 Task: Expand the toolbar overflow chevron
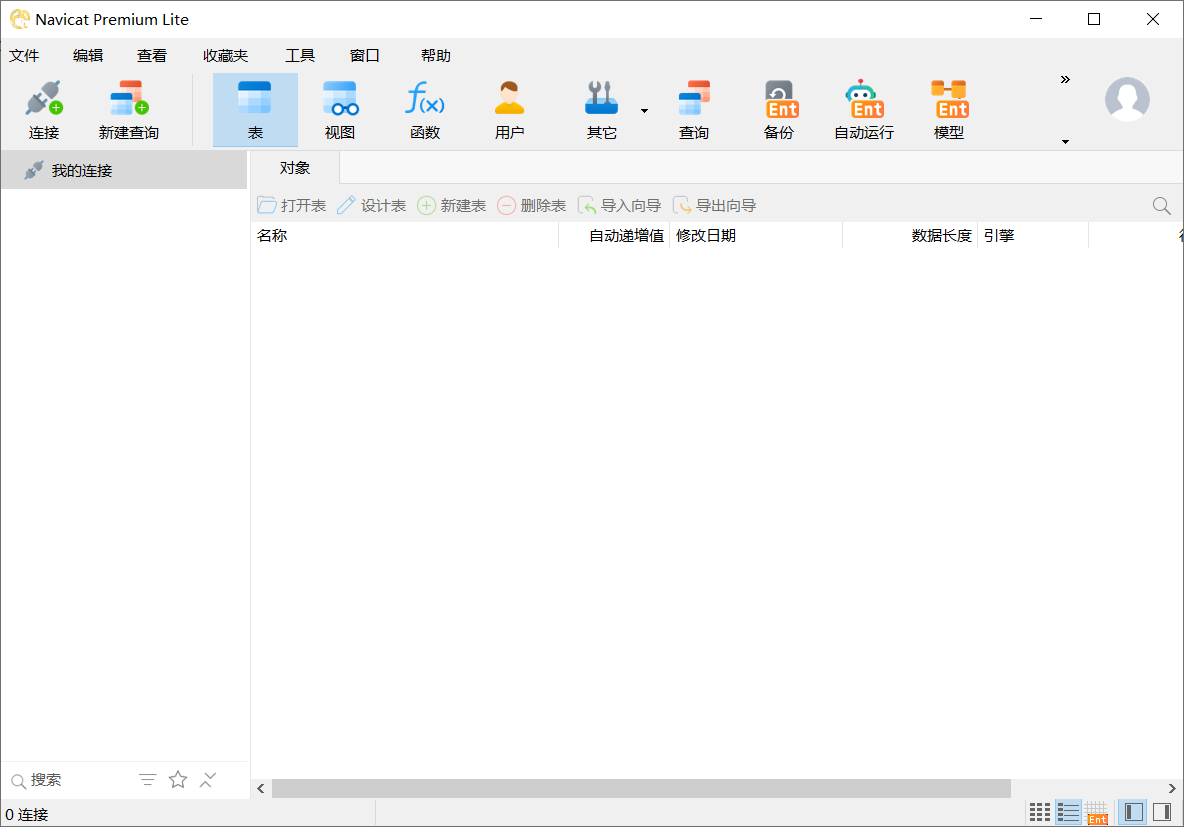coord(1065,80)
